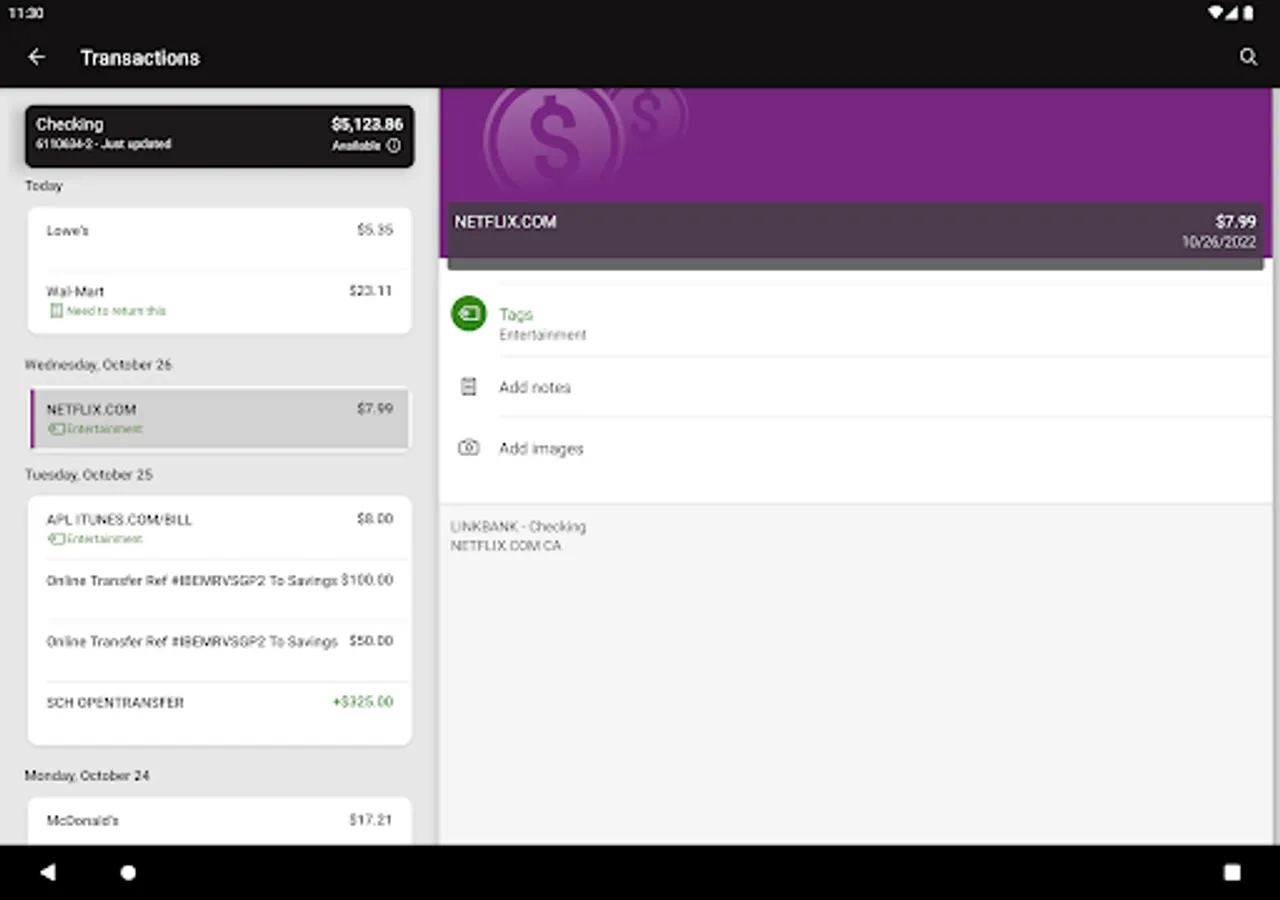Screen dimensions: 1280x900
Task: Open the Checking account card
Action: pos(219,136)
